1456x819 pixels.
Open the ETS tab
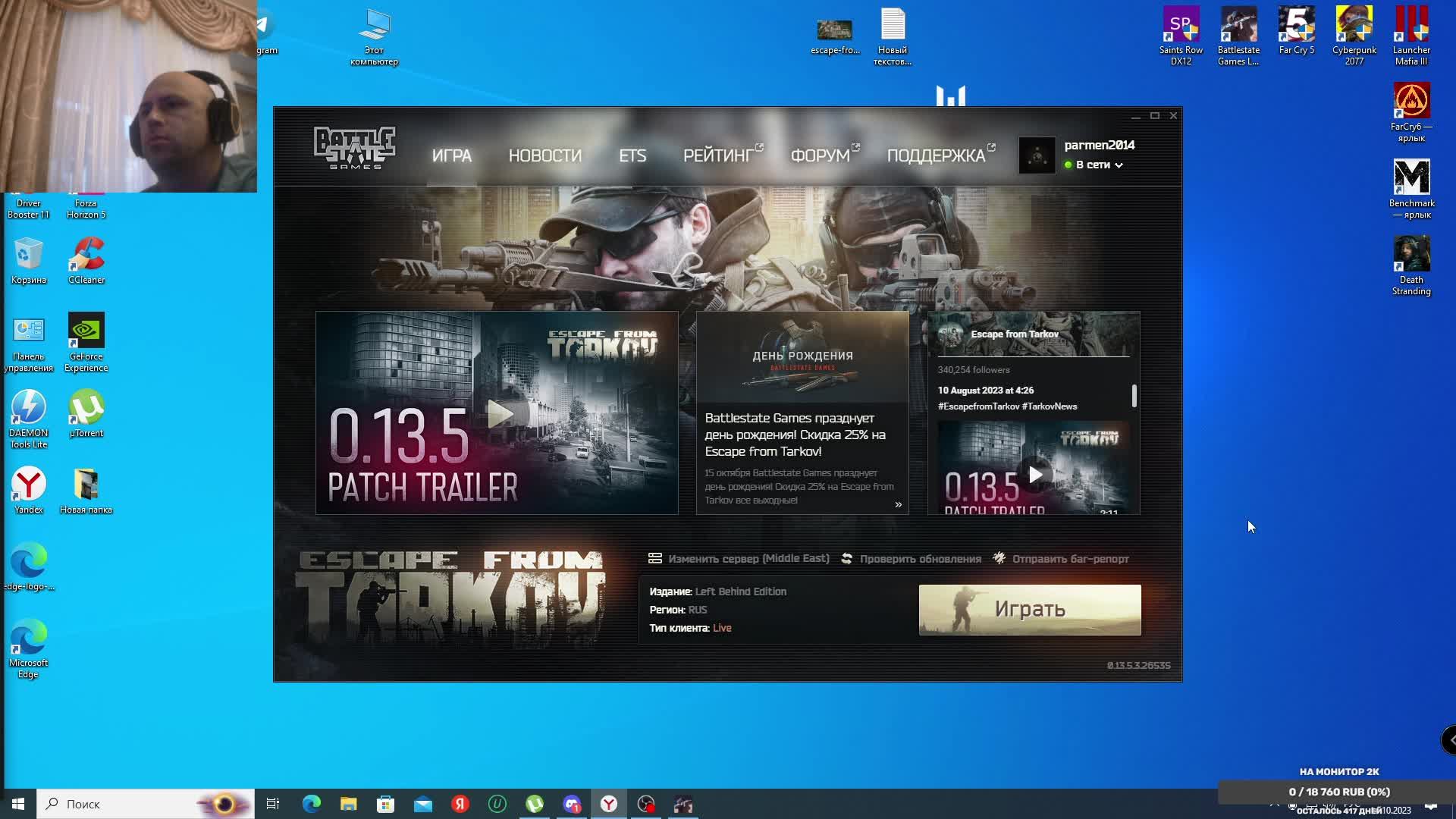tap(632, 156)
